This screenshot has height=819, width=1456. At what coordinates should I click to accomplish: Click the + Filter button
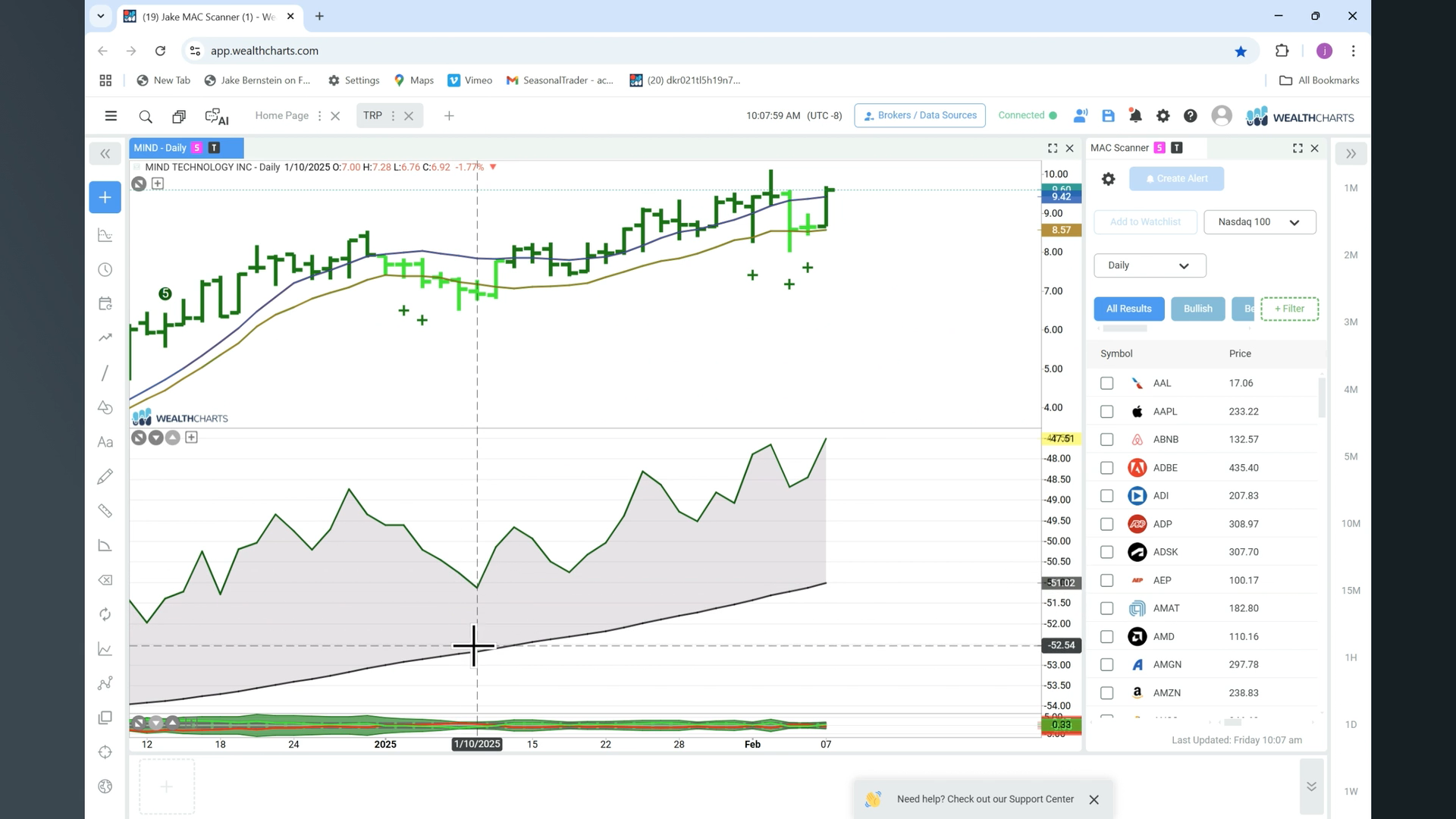(1289, 309)
